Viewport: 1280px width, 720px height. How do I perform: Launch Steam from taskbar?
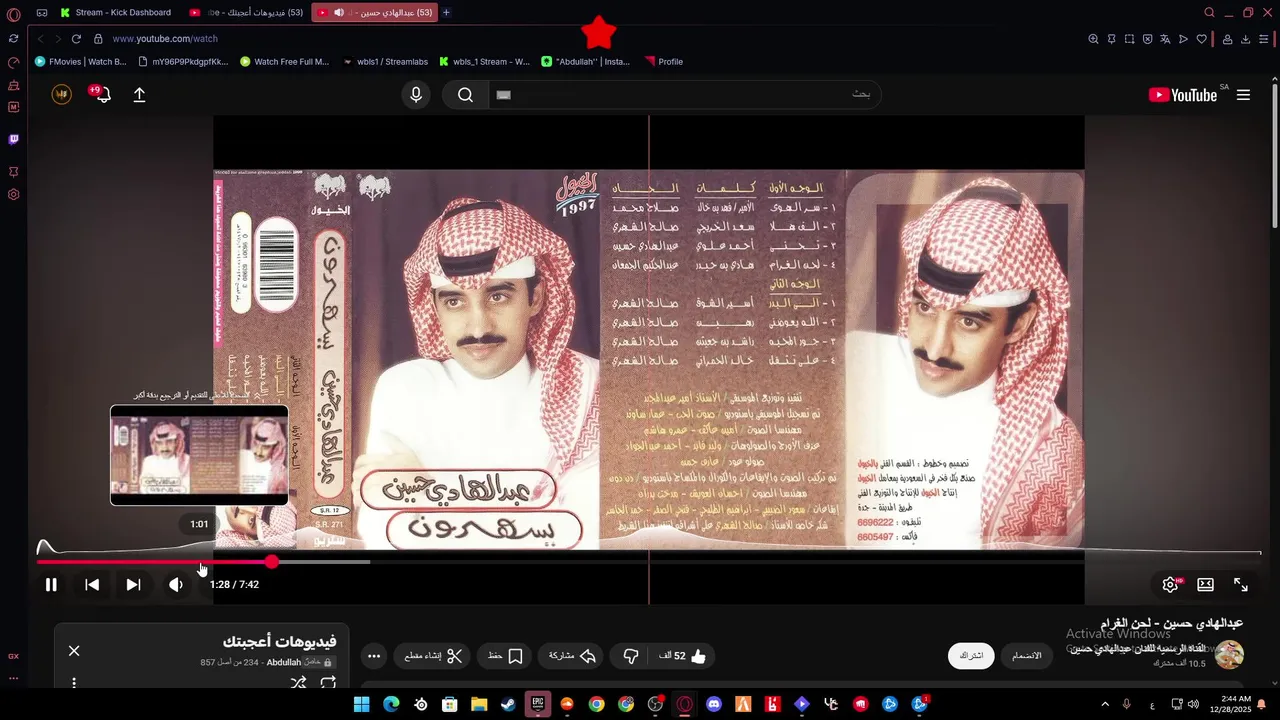tap(509, 704)
